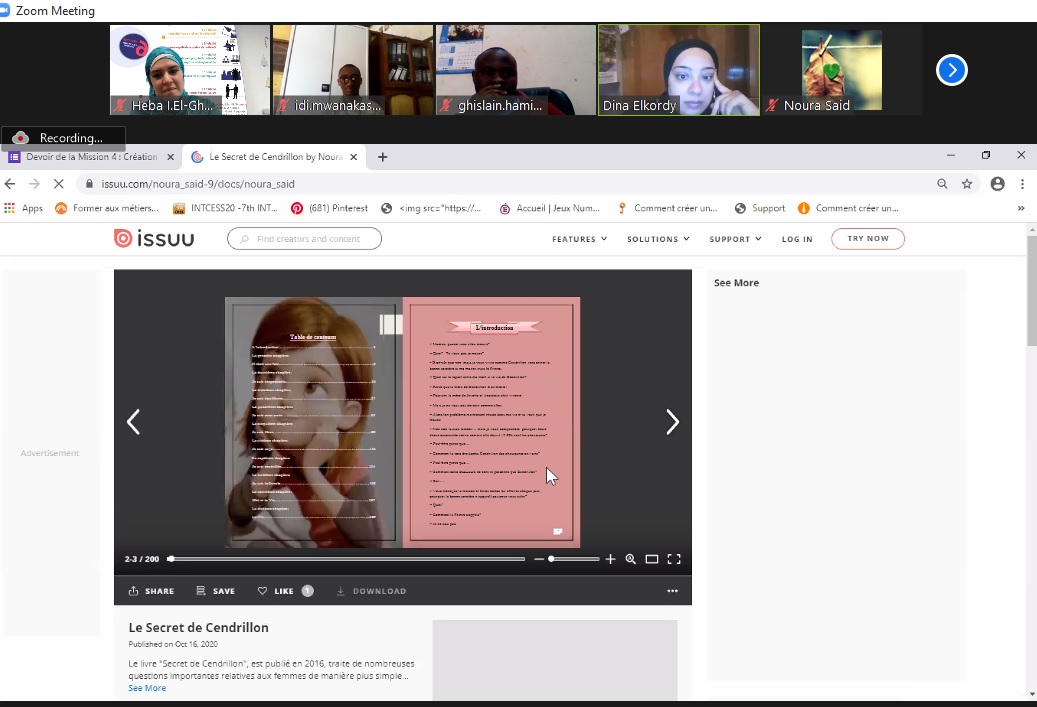Go to the previous page of the book

(133, 423)
